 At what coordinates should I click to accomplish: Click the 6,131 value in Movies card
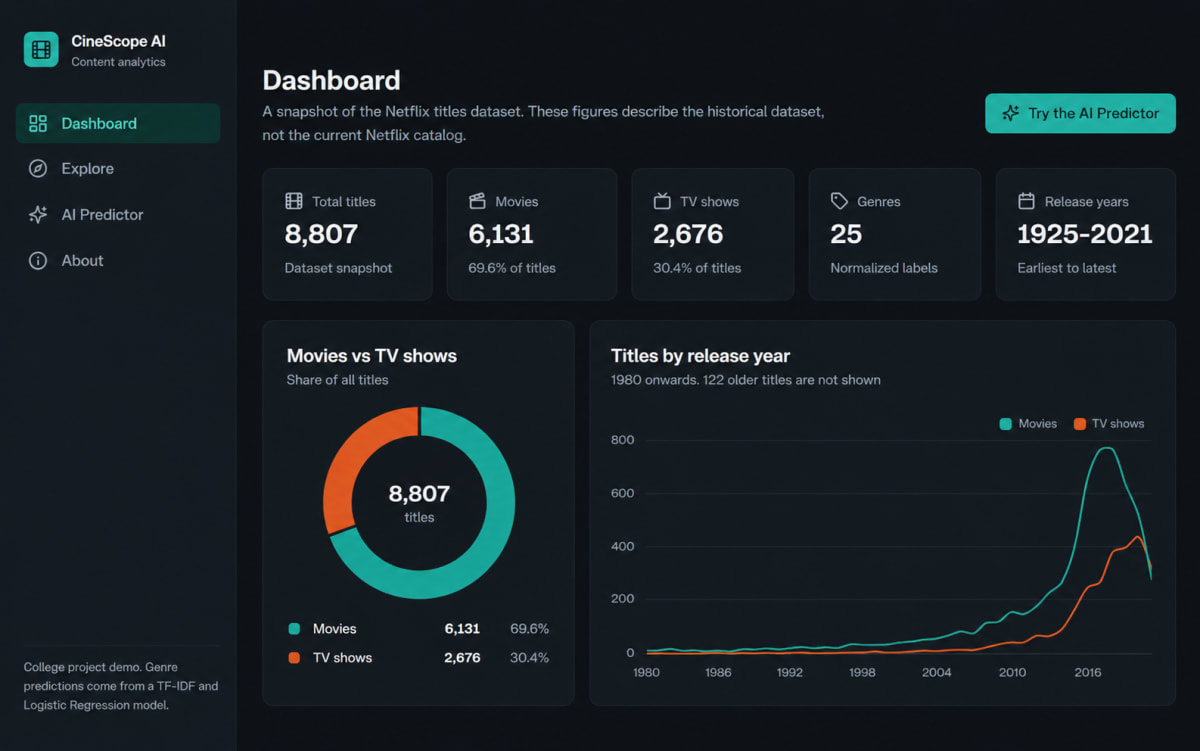[501, 234]
